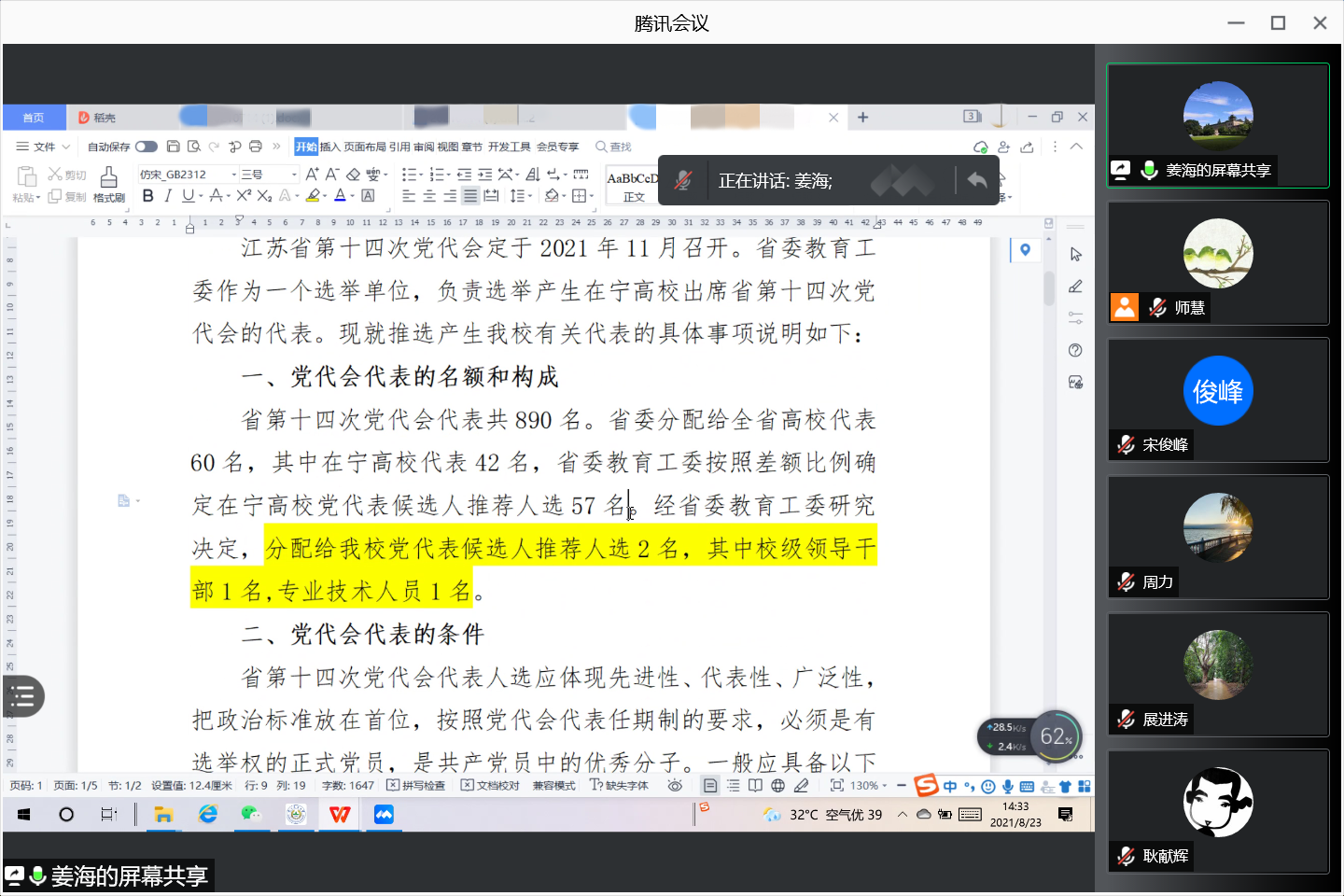This screenshot has width=1344, height=896.
Task: Open the yellow highlight color tool
Action: click(314, 196)
